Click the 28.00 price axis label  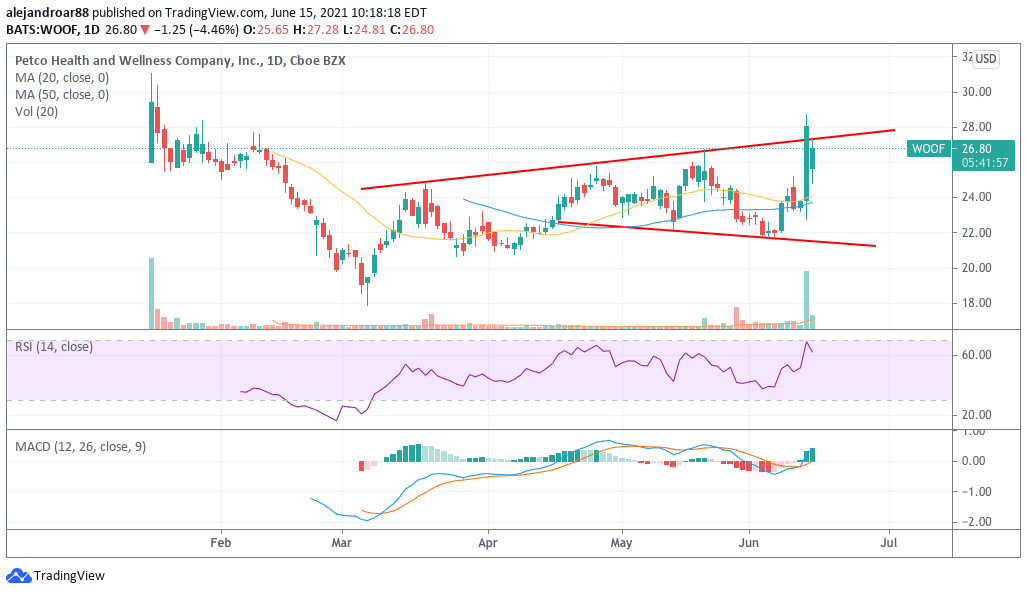(976, 127)
